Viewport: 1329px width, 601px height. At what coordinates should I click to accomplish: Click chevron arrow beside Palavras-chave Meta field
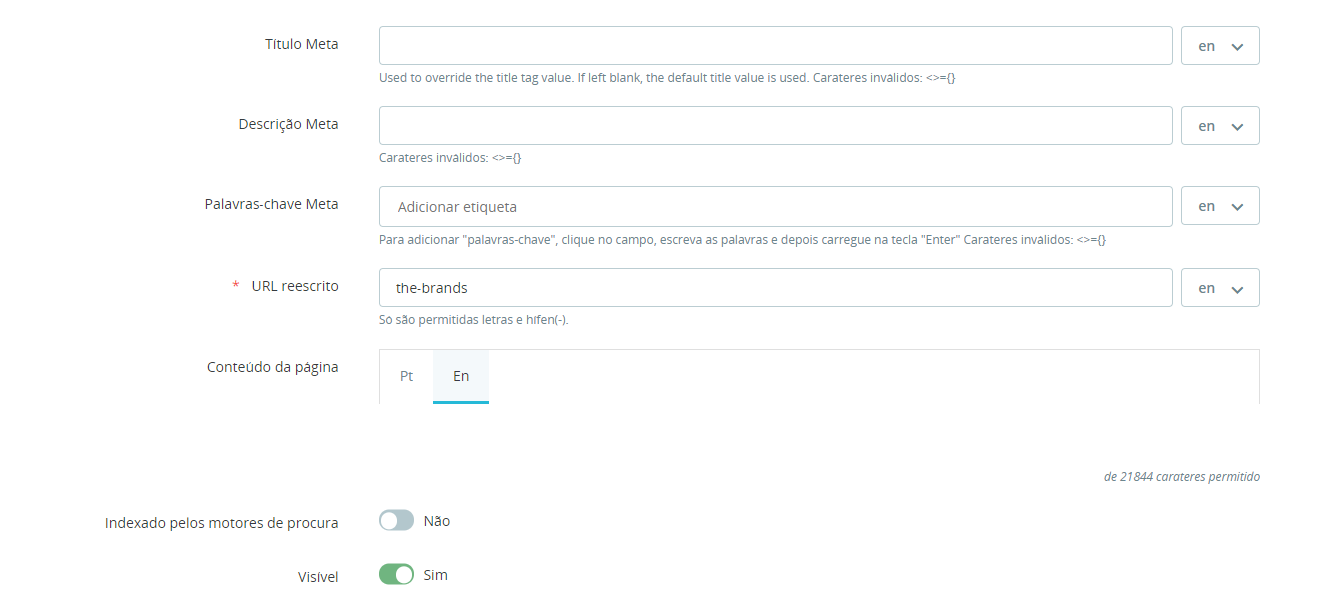click(x=1237, y=207)
